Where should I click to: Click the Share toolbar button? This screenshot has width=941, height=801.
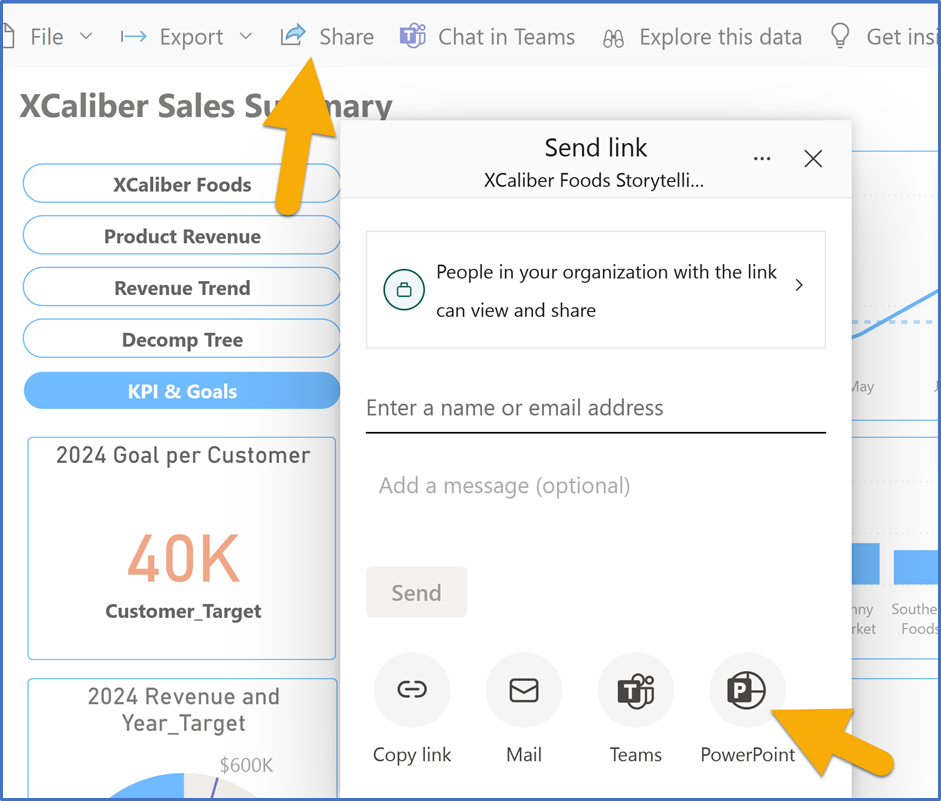(x=328, y=37)
